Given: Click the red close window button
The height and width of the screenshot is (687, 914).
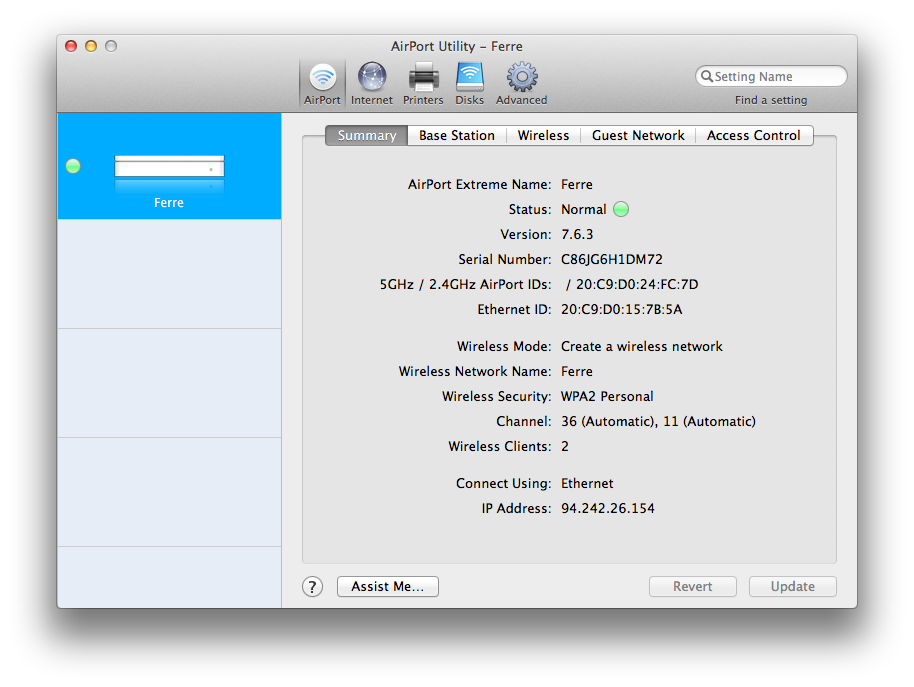Looking at the screenshot, I should (x=71, y=46).
